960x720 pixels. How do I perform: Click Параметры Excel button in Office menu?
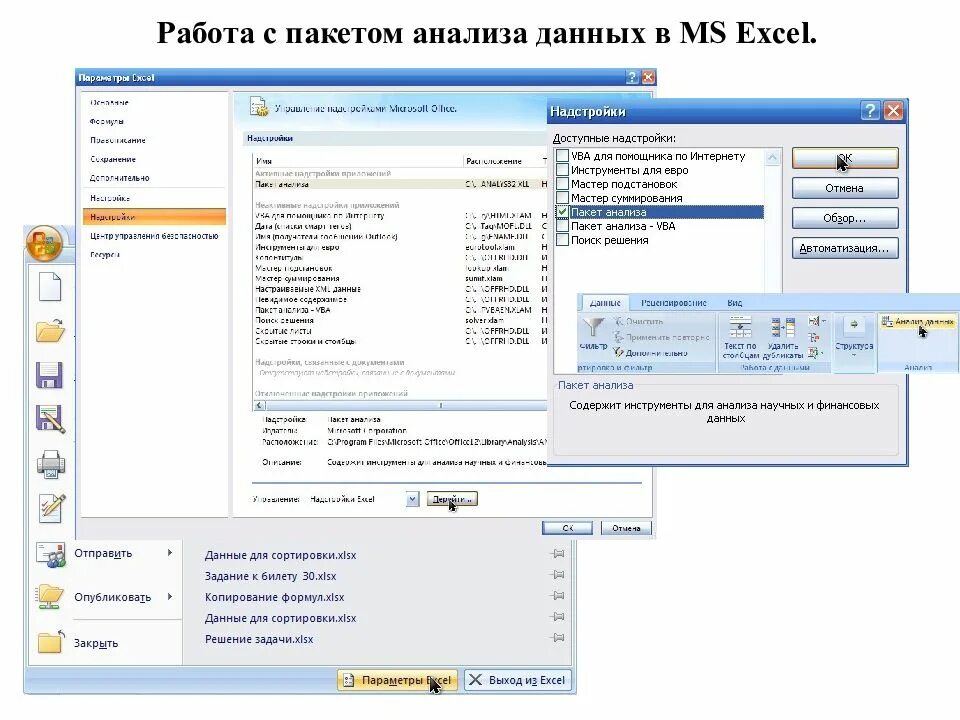(x=397, y=680)
